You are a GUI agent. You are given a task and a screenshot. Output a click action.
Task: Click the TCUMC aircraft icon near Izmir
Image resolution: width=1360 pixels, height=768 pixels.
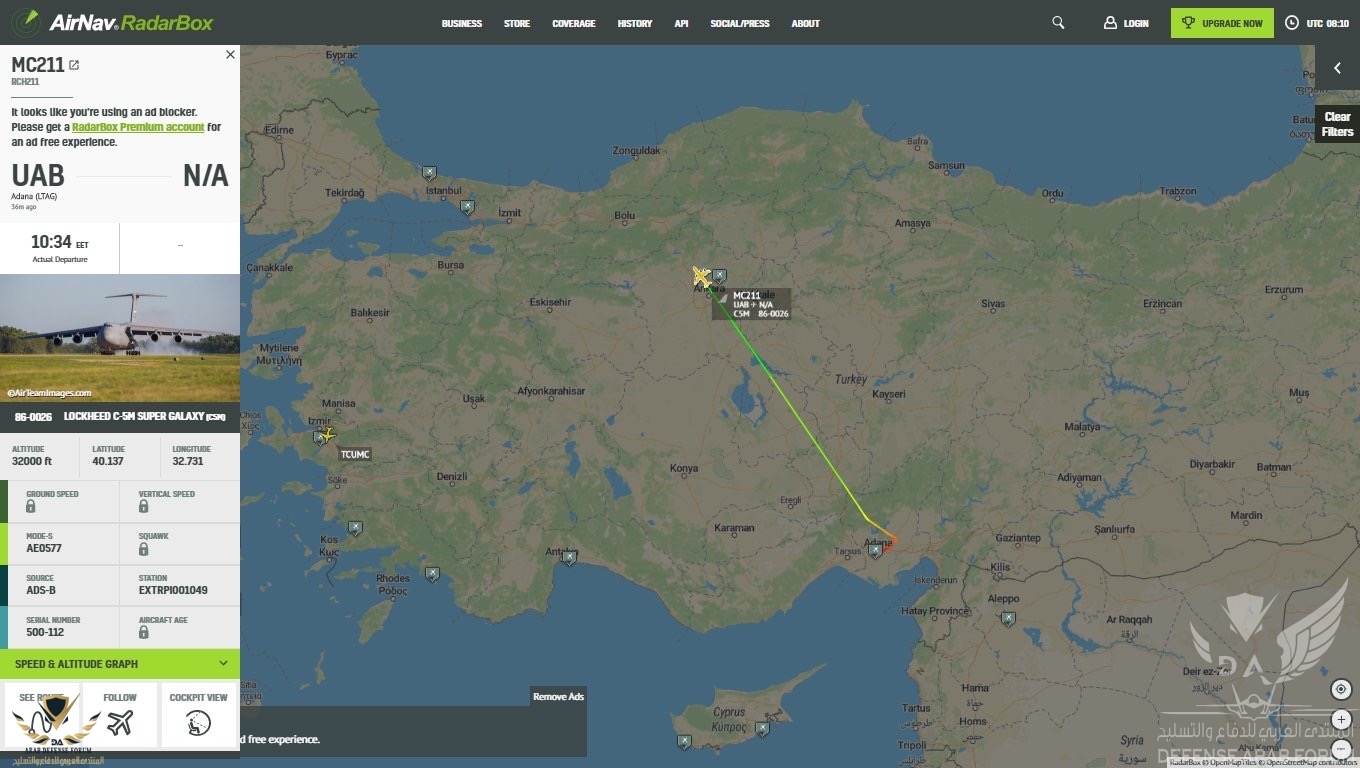[x=327, y=435]
